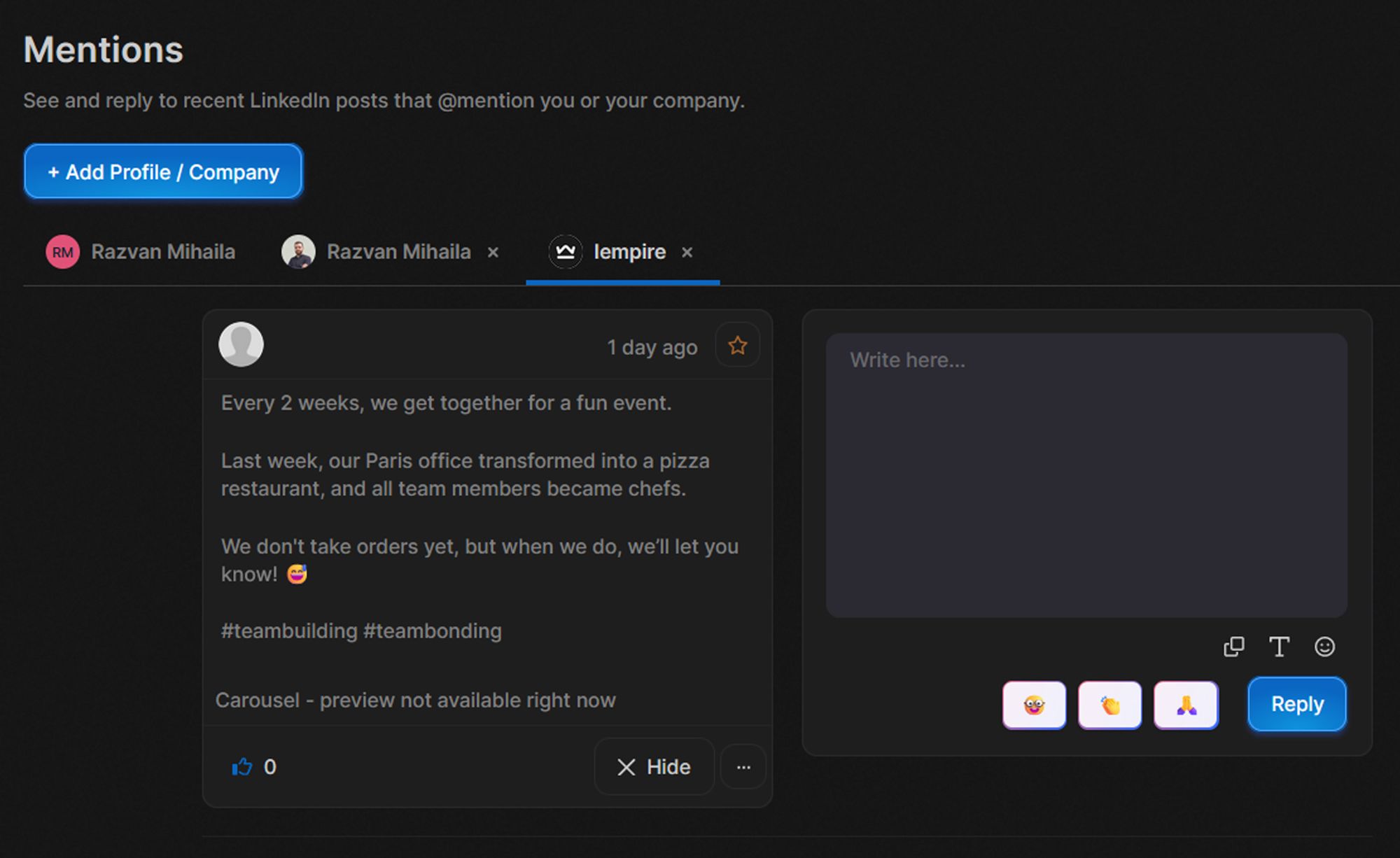Image resolution: width=1400 pixels, height=858 pixels.
Task: Click the Add Profile / Company button
Action: pos(163,171)
